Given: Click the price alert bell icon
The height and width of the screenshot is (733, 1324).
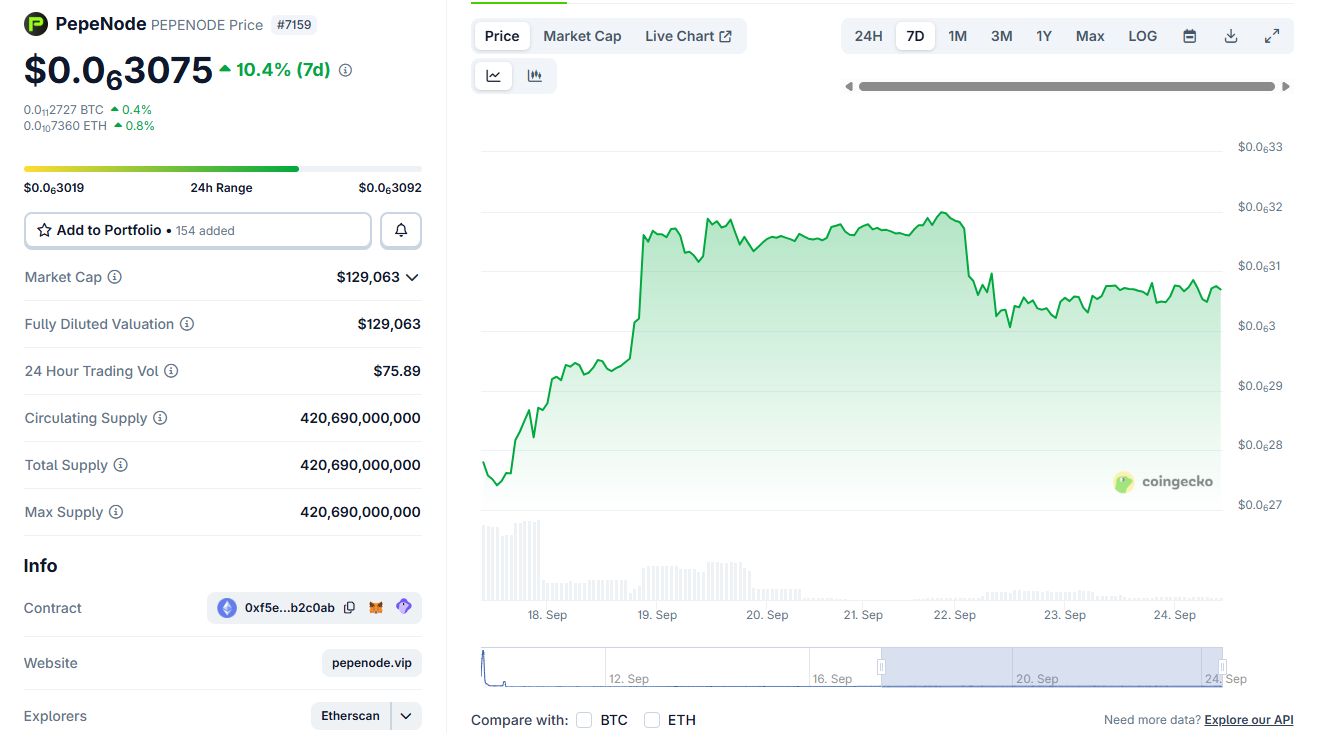Looking at the screenshot, I should (401, 230).
